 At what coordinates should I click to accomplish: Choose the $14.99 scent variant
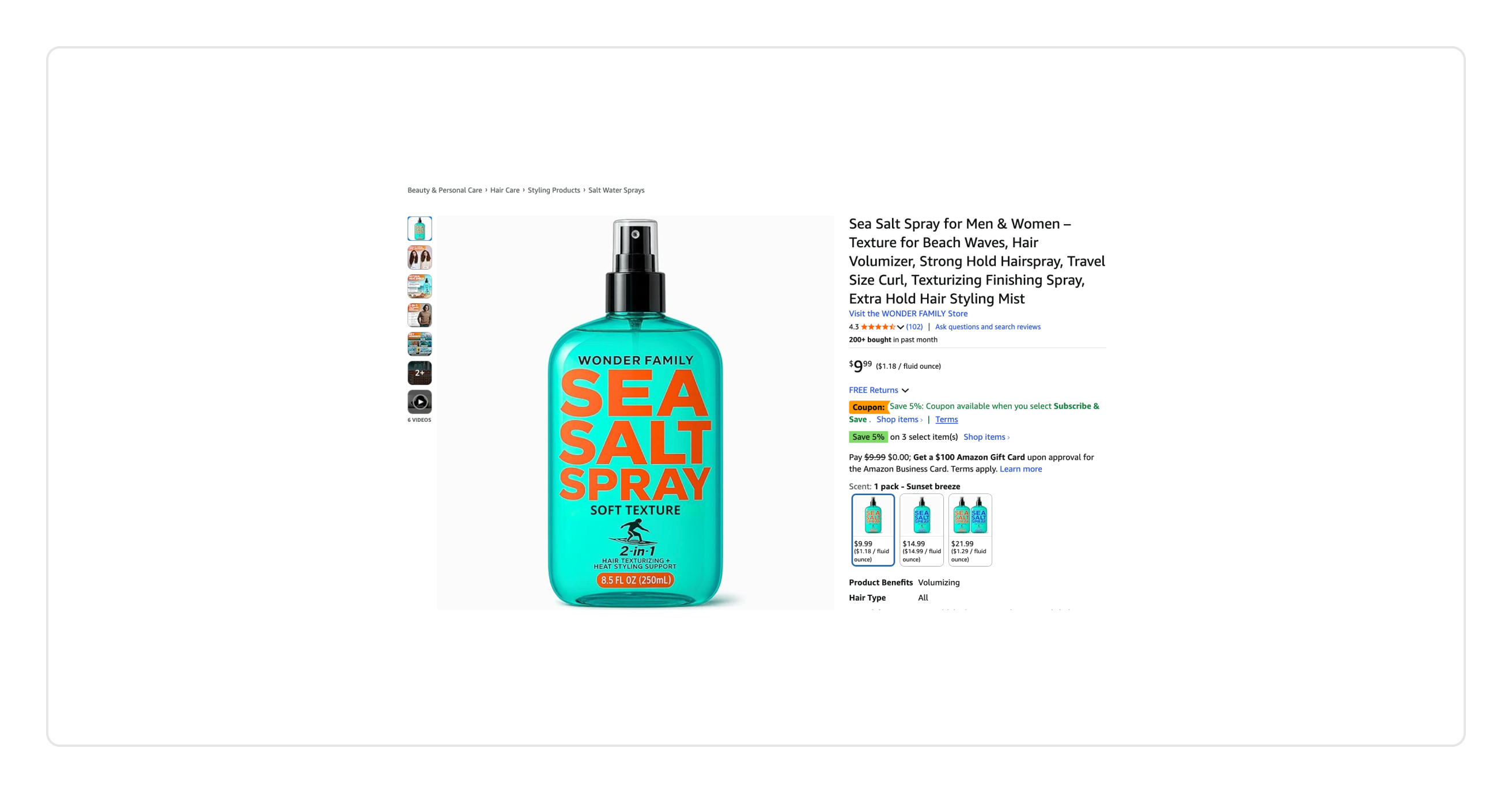(x=921, y=530)
